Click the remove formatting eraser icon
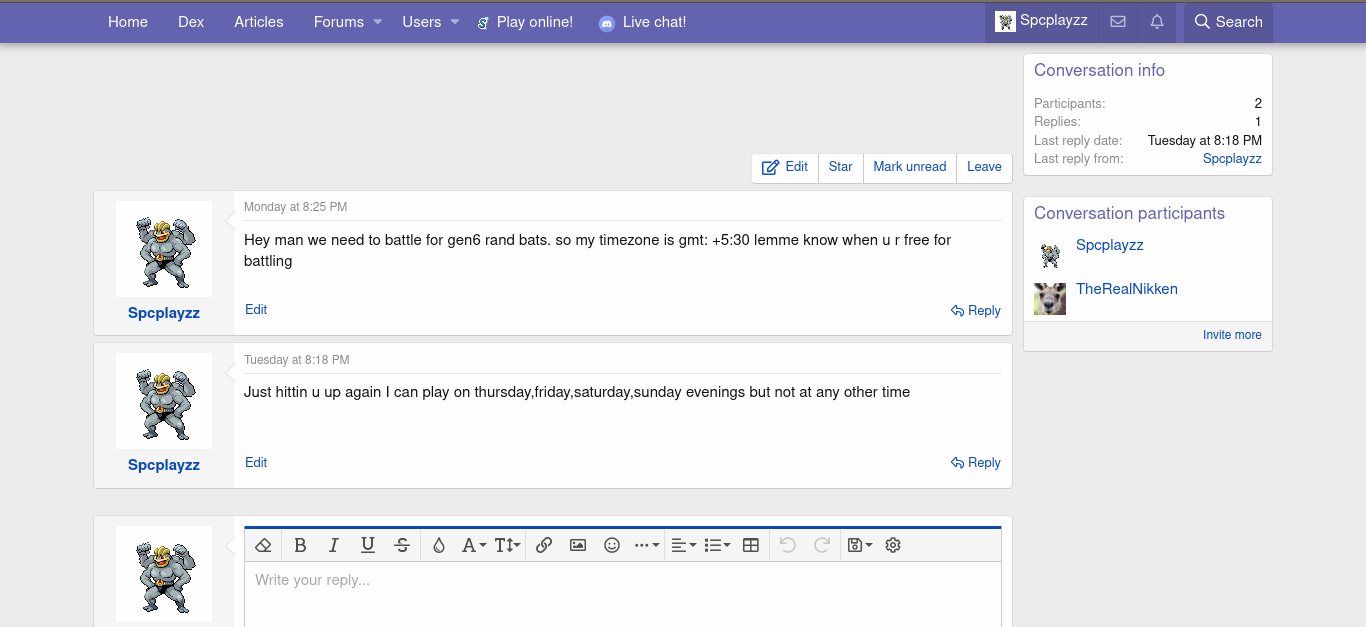Viewport: 1366px width, 627px height. (x=263, y=545)
